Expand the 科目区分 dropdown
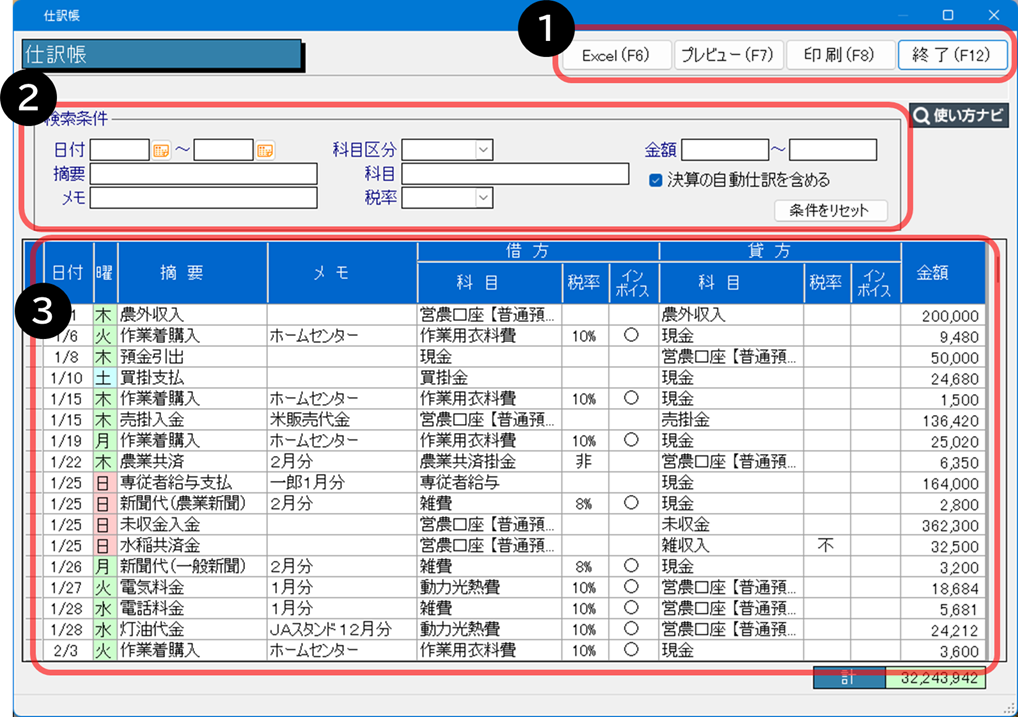1018x717 pixels. (x=484, y=150)
